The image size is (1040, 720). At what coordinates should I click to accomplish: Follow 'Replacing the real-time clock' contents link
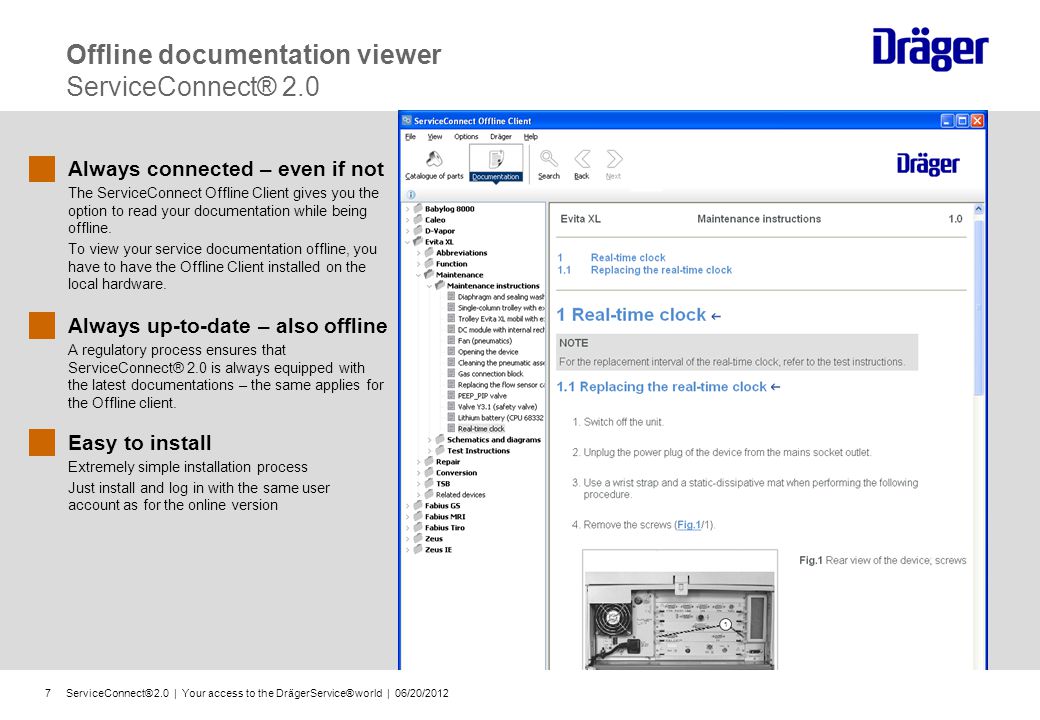tap(661, 270)
